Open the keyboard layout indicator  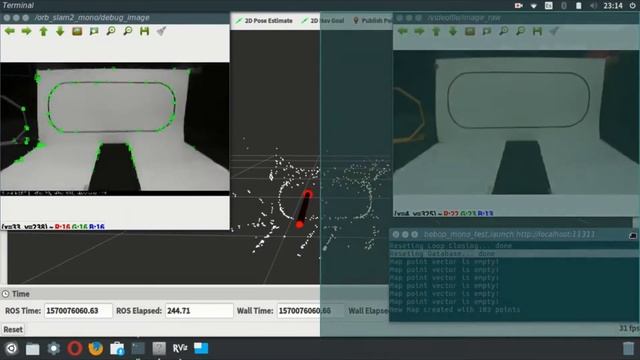(x=549, y=6)
